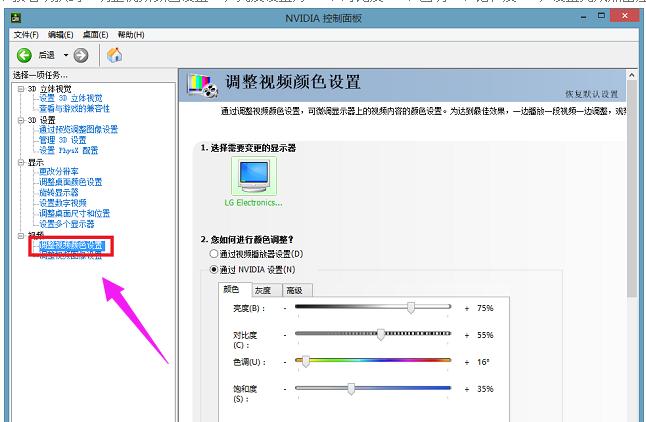Switch to the 颜色 tab
646x422 pixels.
pyautogui.click(x=235, y=290)
